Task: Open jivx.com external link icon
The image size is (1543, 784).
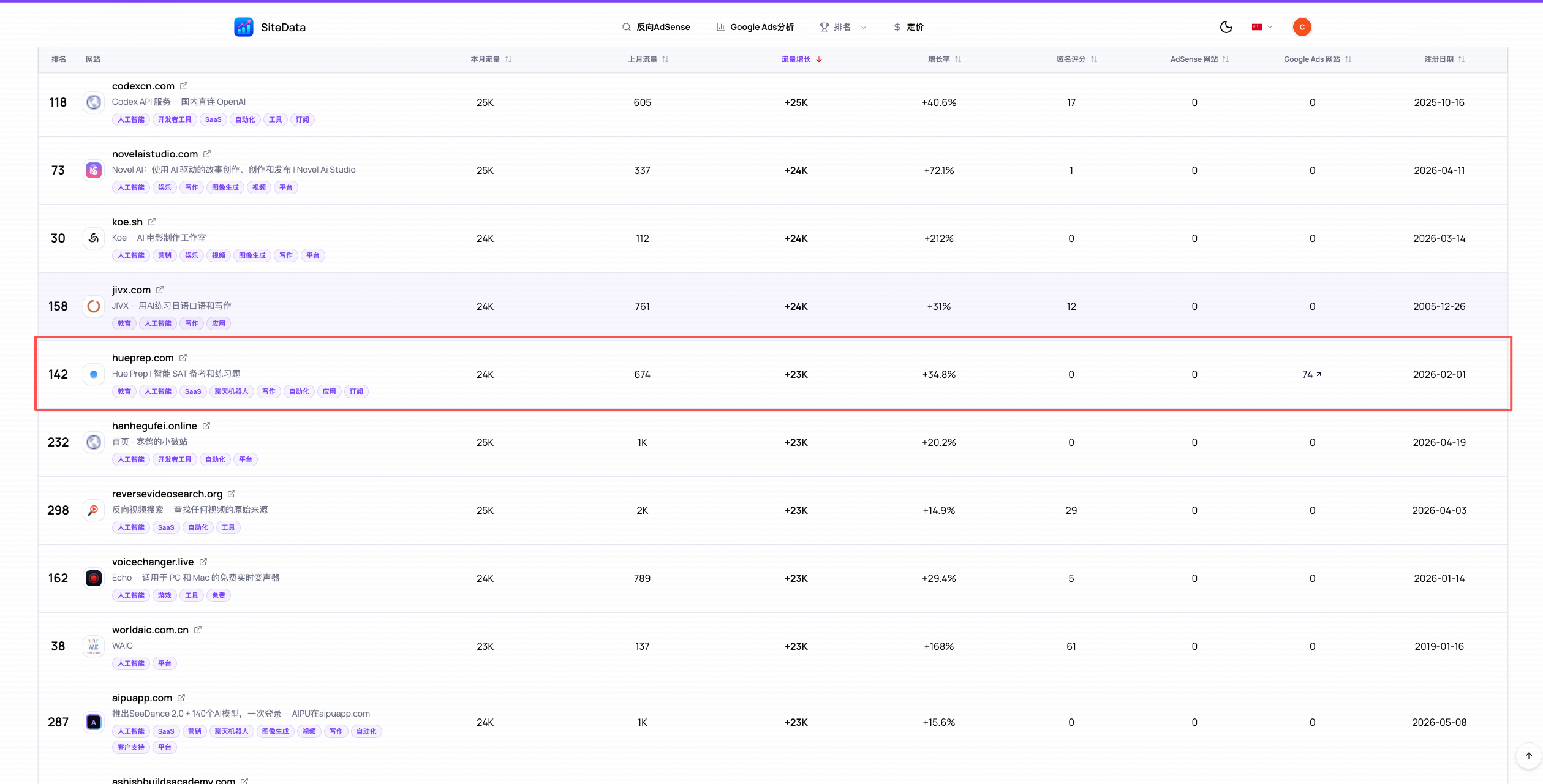Action: [x=160, y=290]
